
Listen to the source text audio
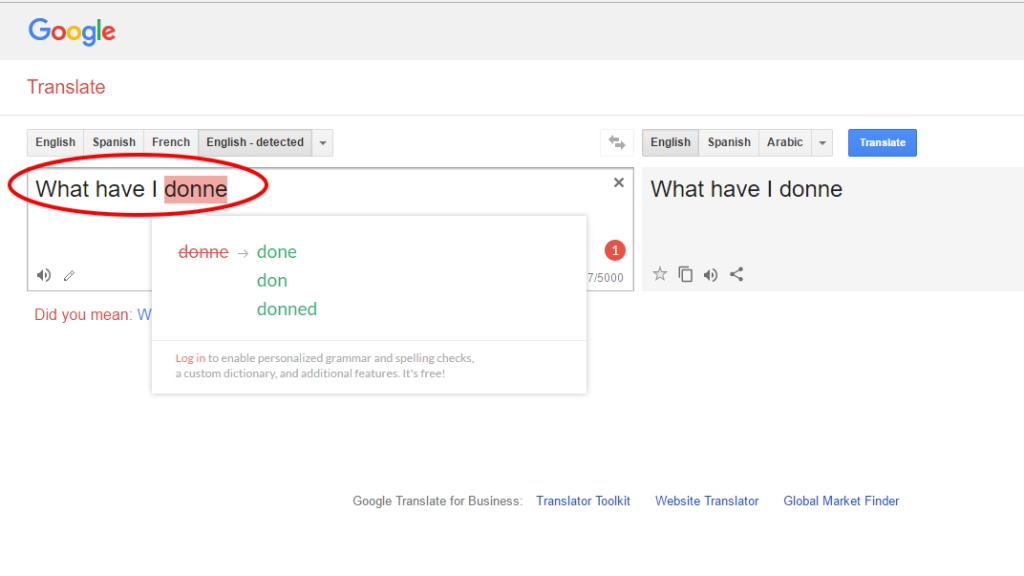44,275
